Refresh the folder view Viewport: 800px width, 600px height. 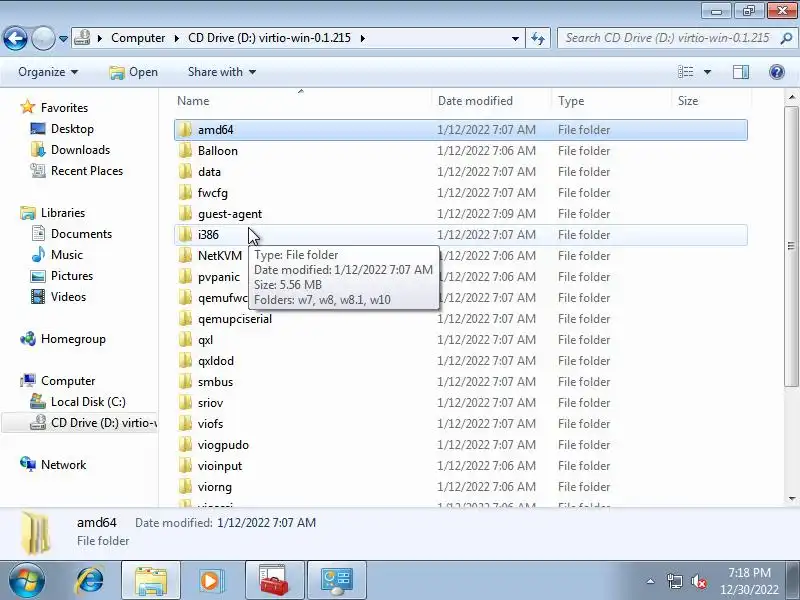(x=538, y=38)
